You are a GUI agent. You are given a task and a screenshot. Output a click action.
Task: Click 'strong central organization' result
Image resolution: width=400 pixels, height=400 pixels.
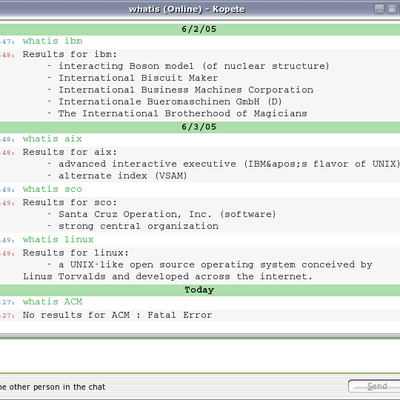tap(138, 226)
